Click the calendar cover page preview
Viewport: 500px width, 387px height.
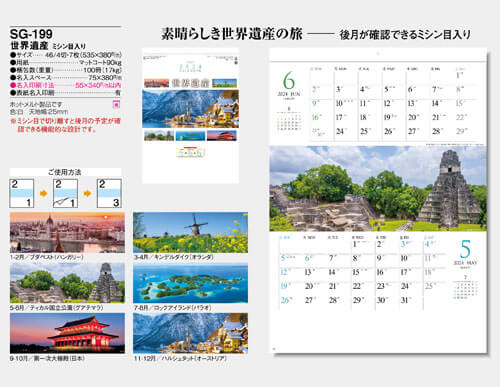190,116
